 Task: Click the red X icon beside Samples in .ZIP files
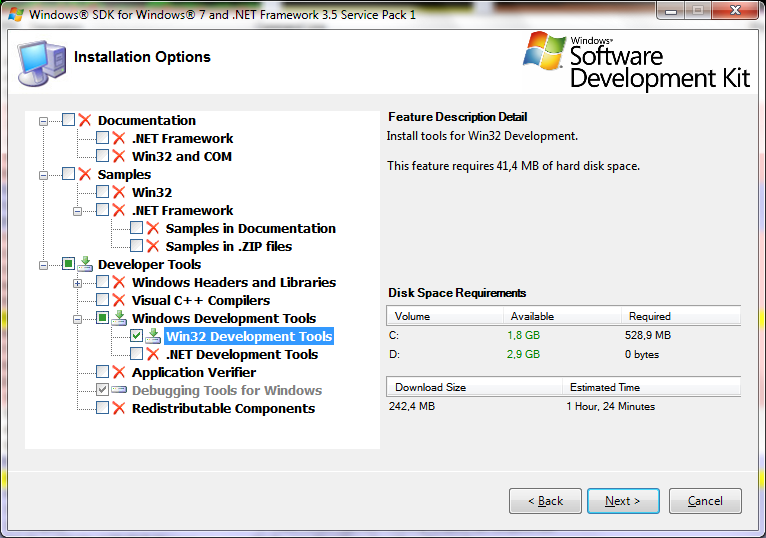(x=153, y=246)
